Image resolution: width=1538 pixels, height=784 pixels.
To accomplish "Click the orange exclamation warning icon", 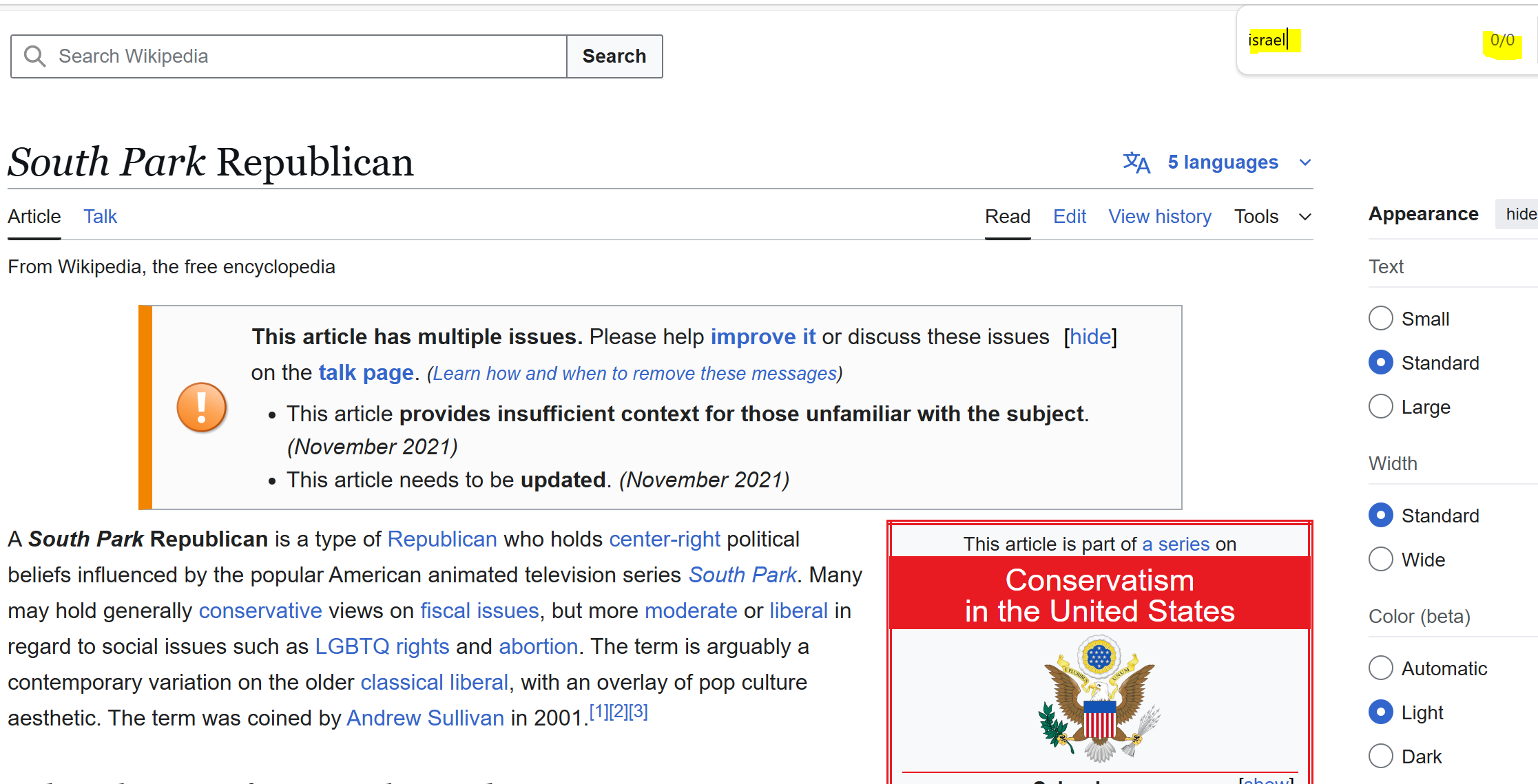I will (201, 407).
